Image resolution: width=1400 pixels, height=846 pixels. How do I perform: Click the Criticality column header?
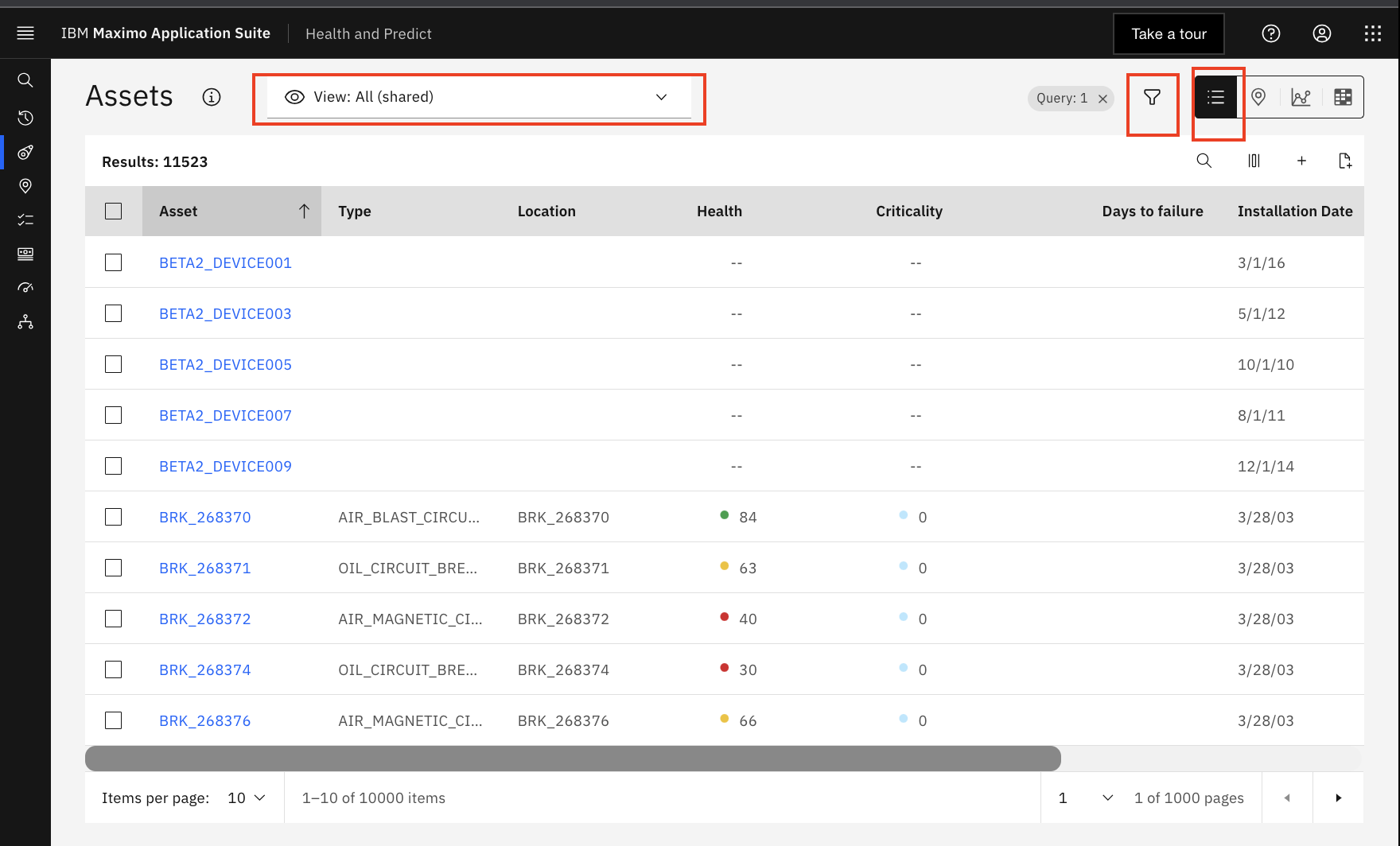(x=909, y=211)
